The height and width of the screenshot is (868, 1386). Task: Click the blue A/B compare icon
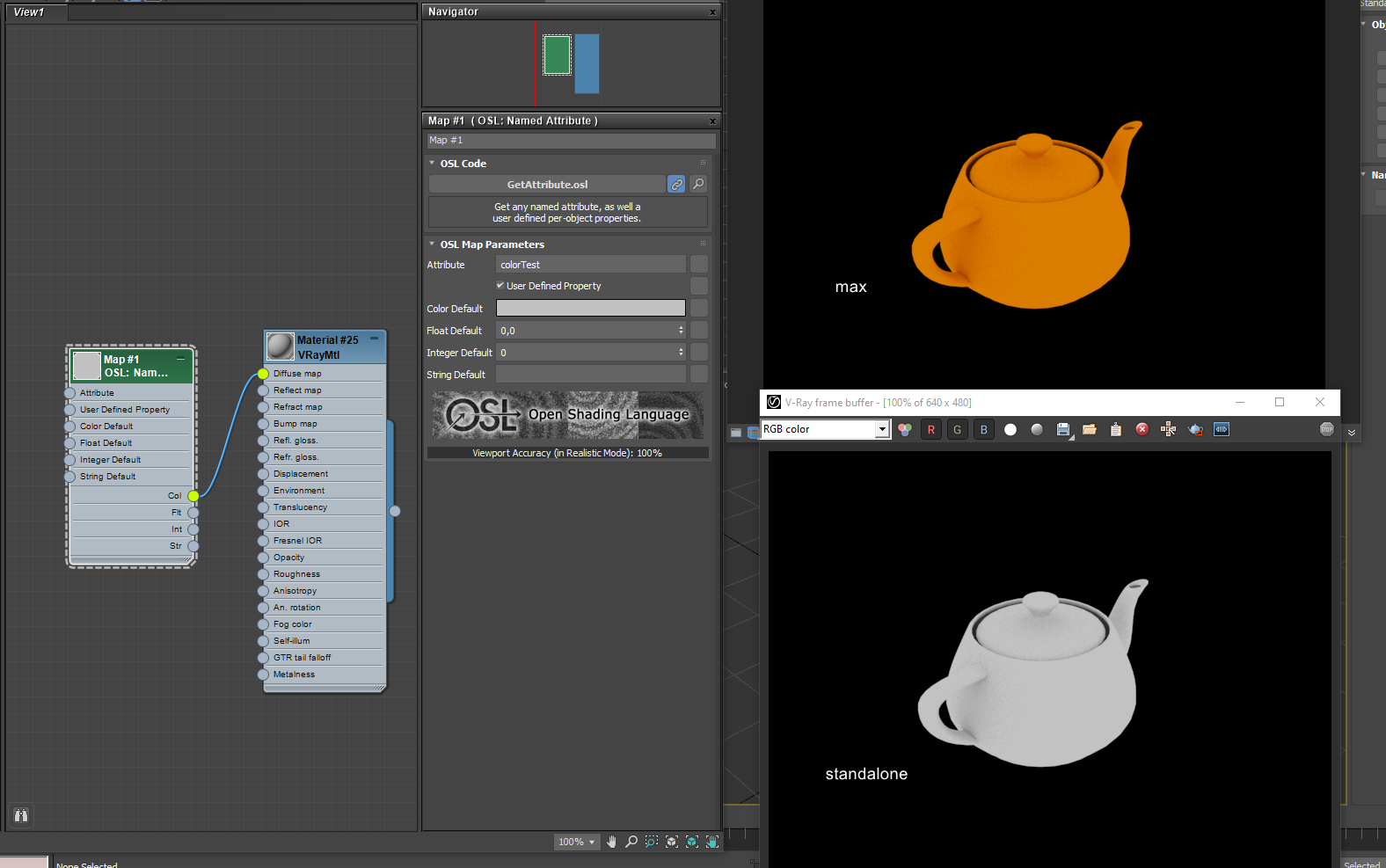1222,429
